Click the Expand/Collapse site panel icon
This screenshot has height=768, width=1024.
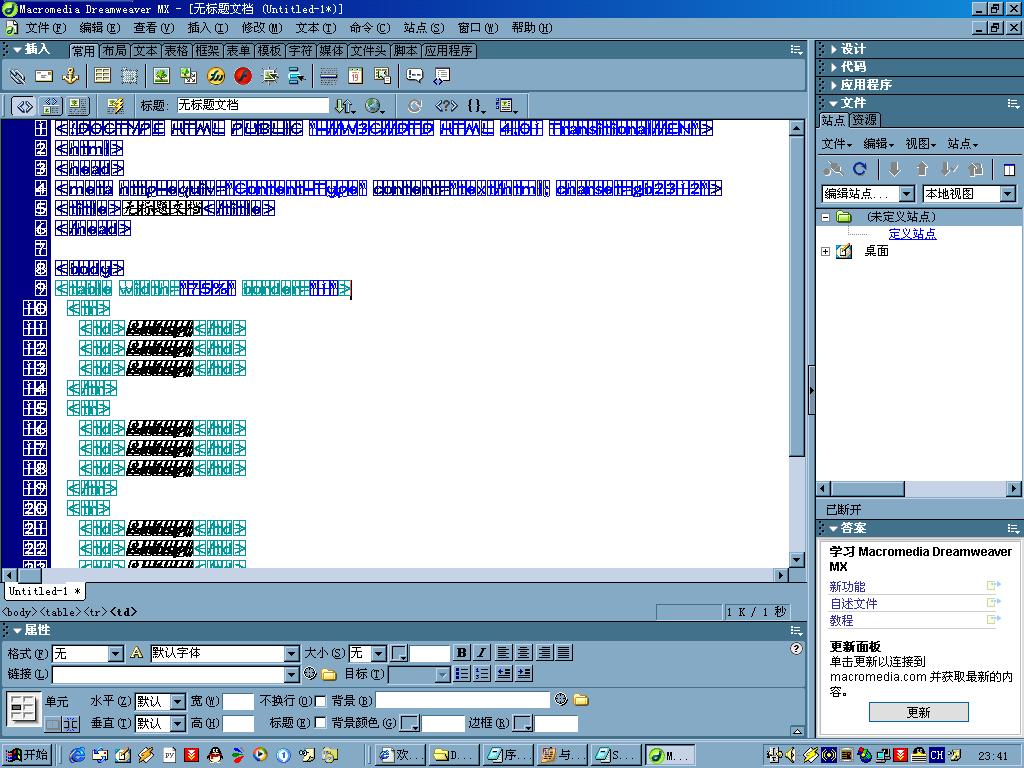[1009, 170]
